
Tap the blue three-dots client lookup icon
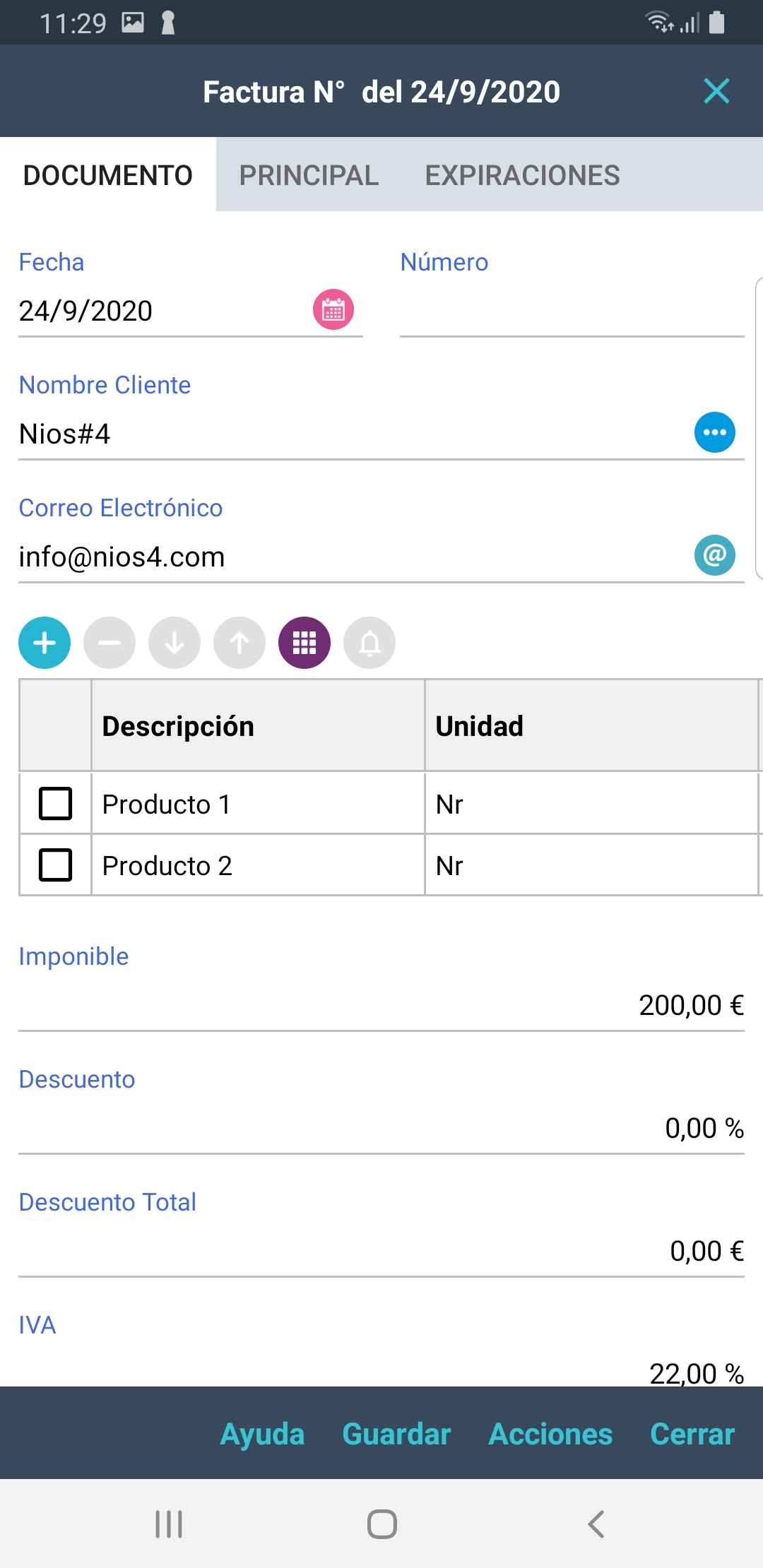[714, 432]
